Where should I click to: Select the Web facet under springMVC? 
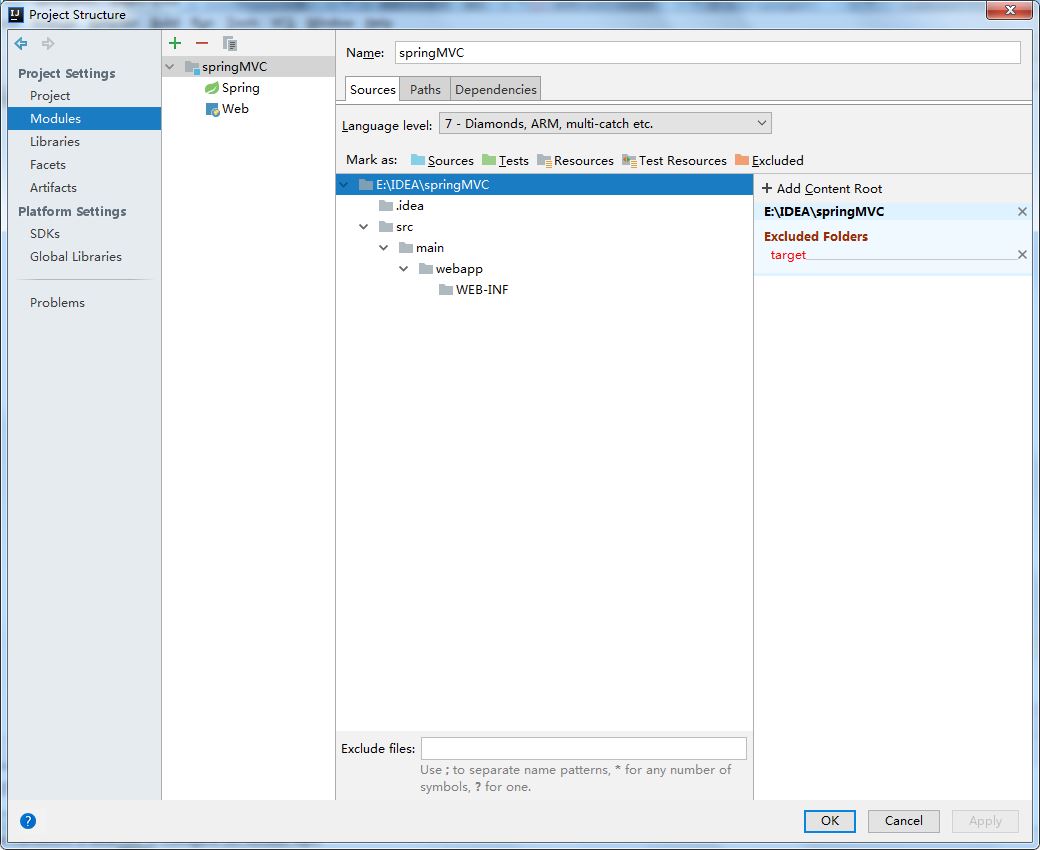(235, 109)
